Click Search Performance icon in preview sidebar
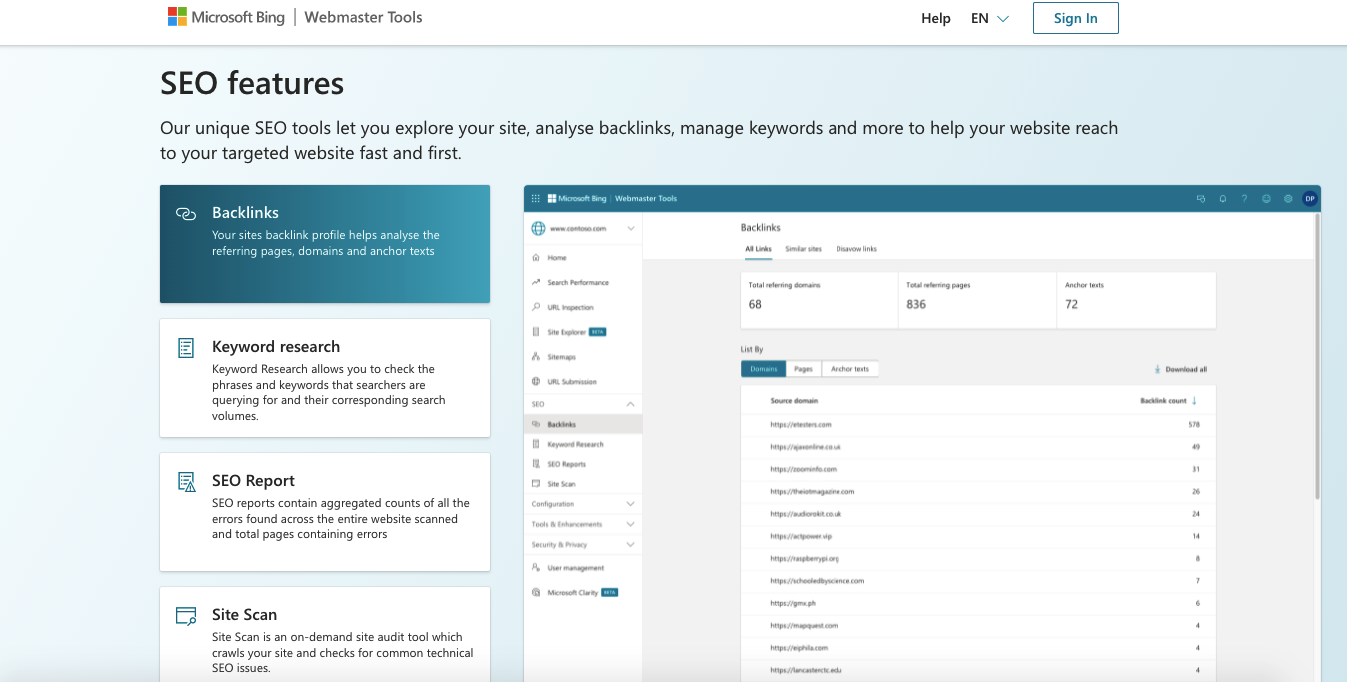1347x682 pixels. [537, 283]
